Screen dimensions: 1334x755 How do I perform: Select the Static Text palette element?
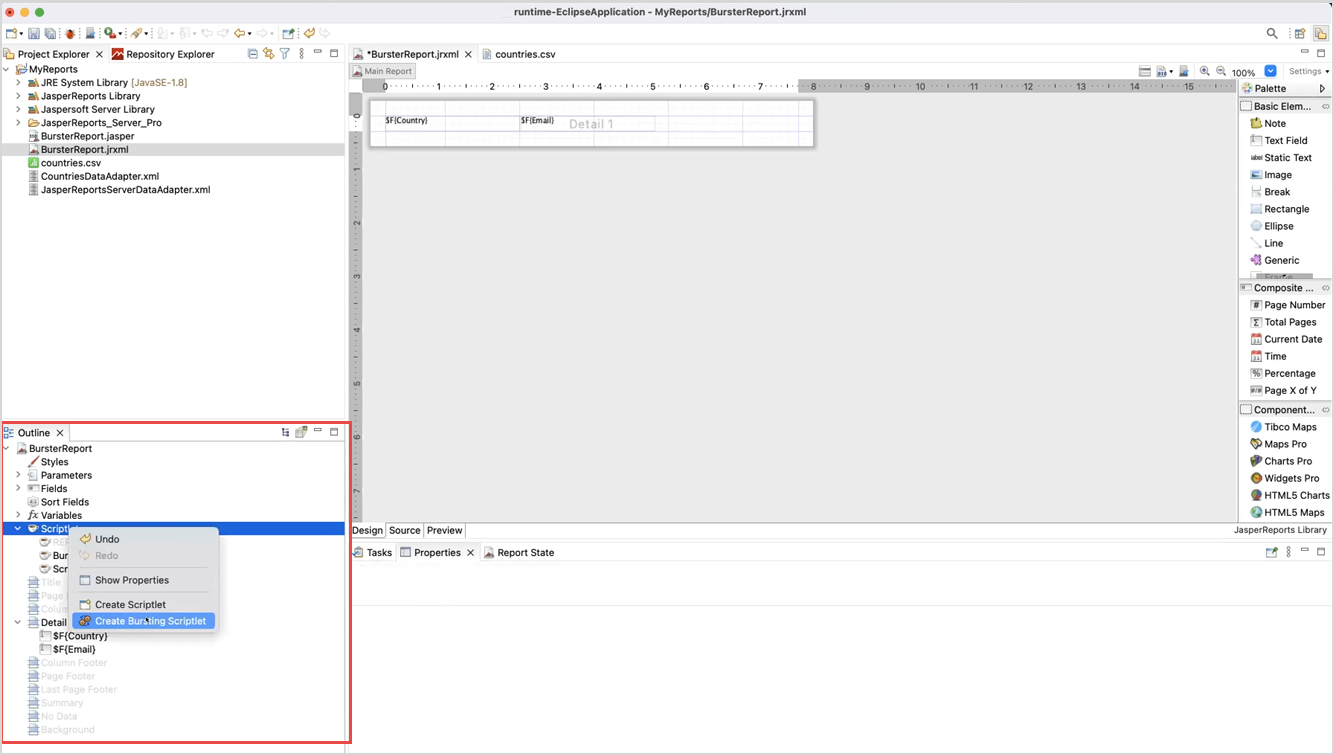pyautogui.click(x=1281, y=157)
